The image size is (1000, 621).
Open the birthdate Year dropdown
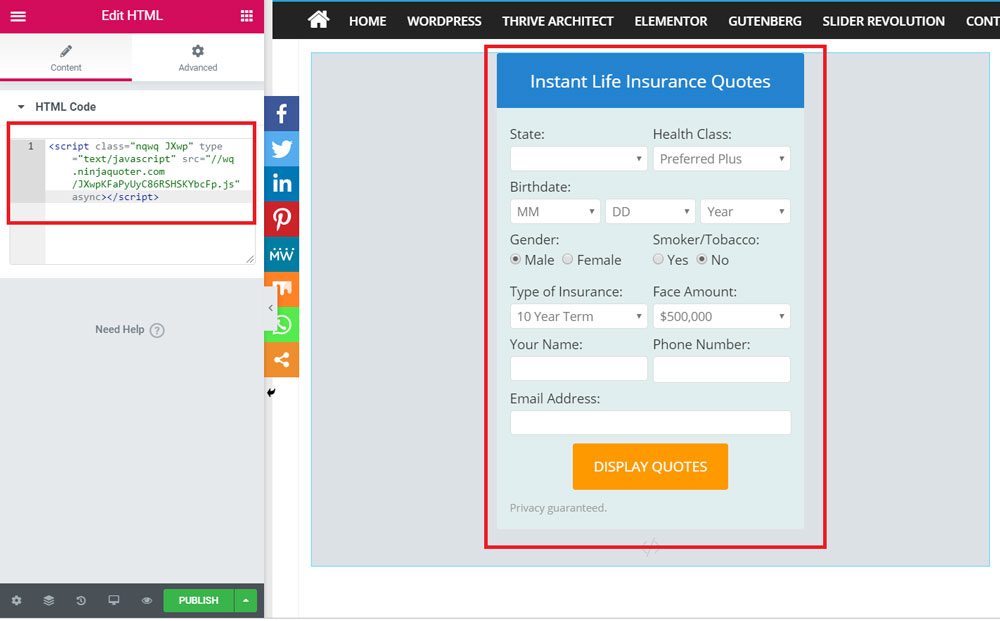745,212
